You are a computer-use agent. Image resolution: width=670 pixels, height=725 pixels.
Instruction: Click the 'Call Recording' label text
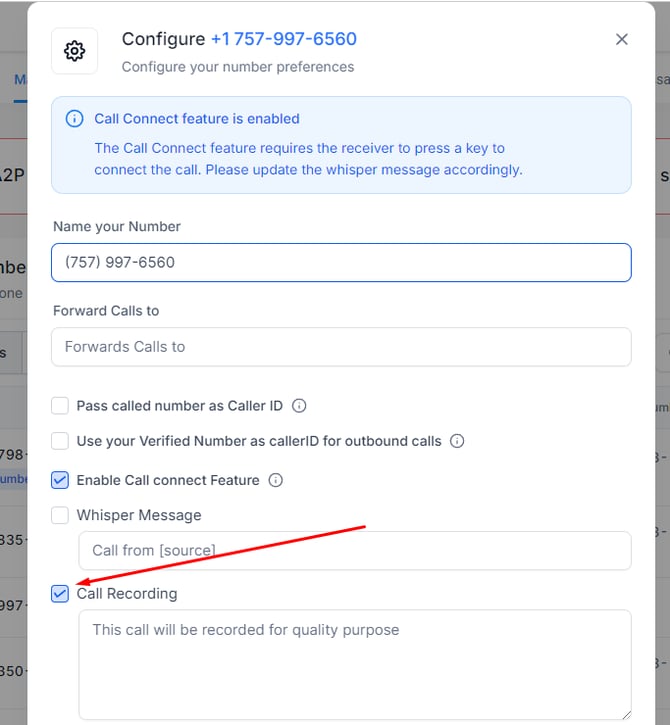click(x=127, y=594)
